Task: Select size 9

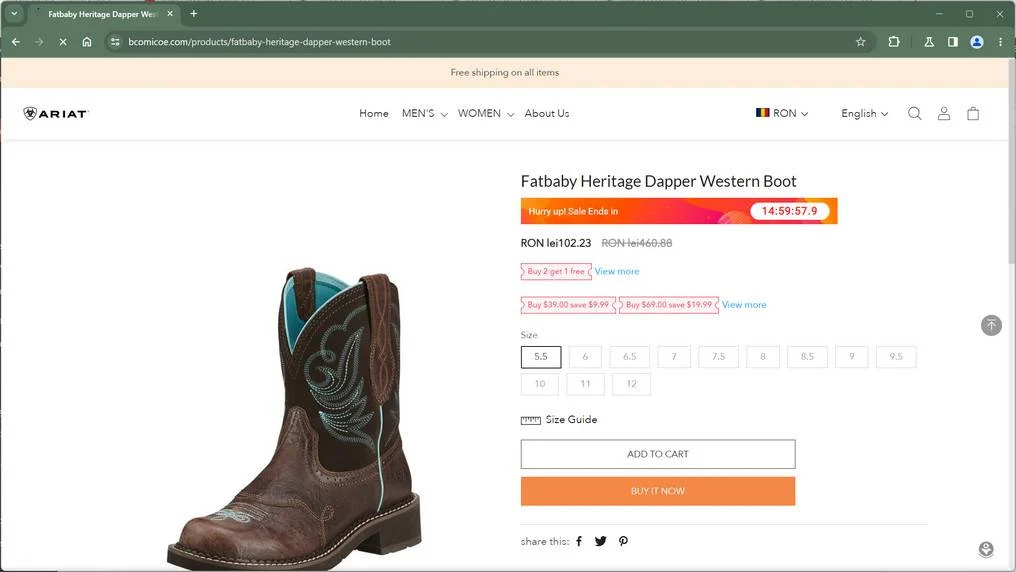Action: click(x=851, y=357)
